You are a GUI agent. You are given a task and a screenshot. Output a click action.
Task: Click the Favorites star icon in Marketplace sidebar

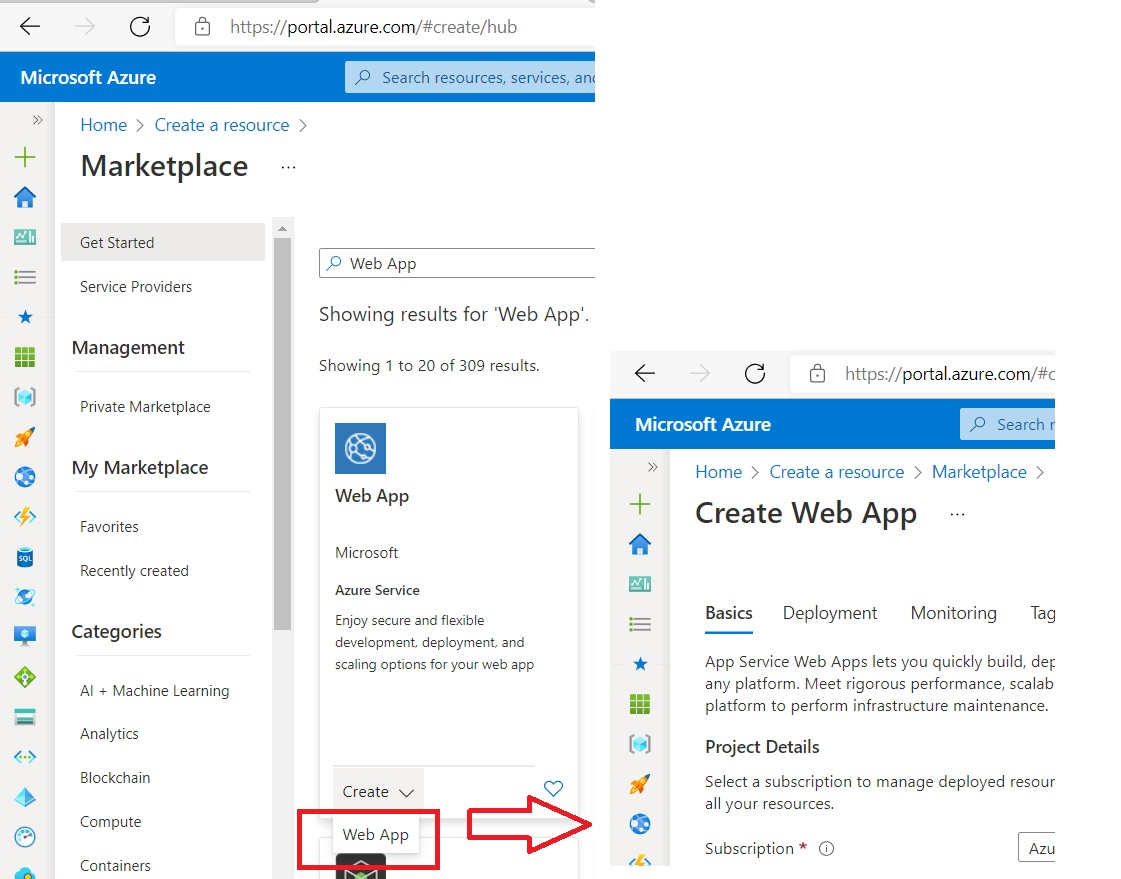point(25,317)
